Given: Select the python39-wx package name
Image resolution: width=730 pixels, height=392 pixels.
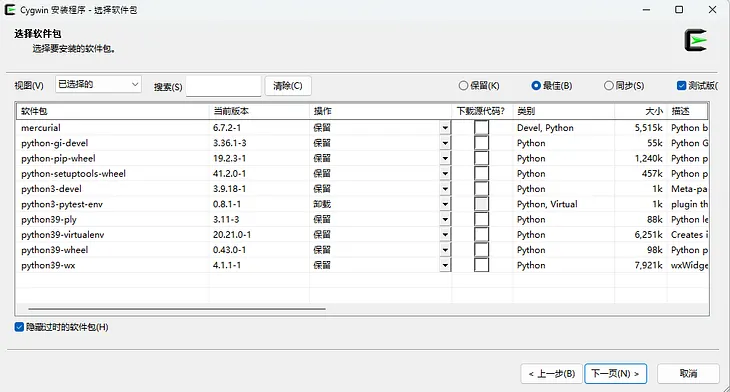Looking at the screenshot, I should point(48,265).
